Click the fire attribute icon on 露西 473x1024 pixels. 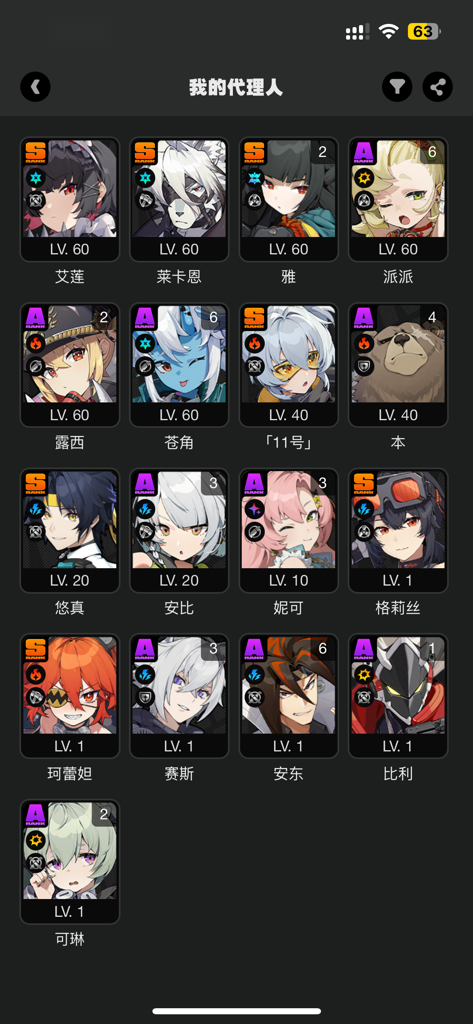pyautogui.click(x=35, y=343)
